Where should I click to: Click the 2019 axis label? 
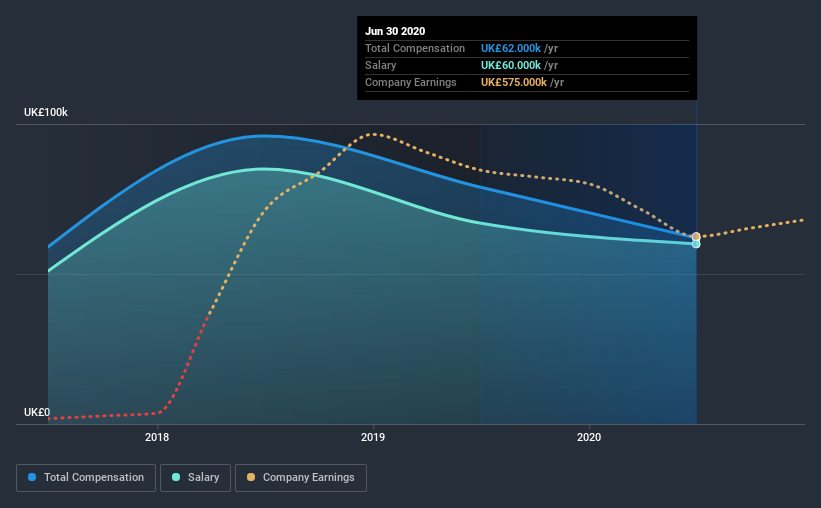[x=373, y=437]
